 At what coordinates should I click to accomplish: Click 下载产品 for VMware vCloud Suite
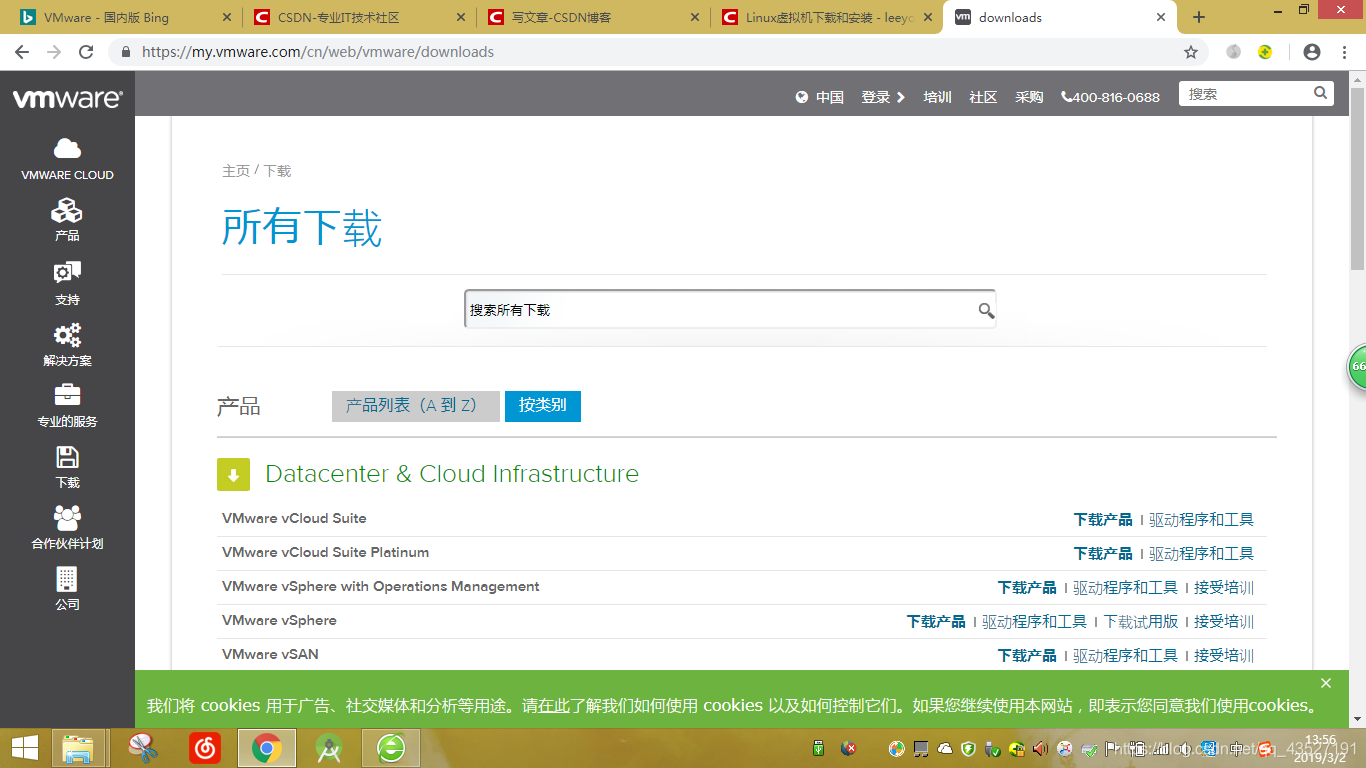click(1103, 519)
